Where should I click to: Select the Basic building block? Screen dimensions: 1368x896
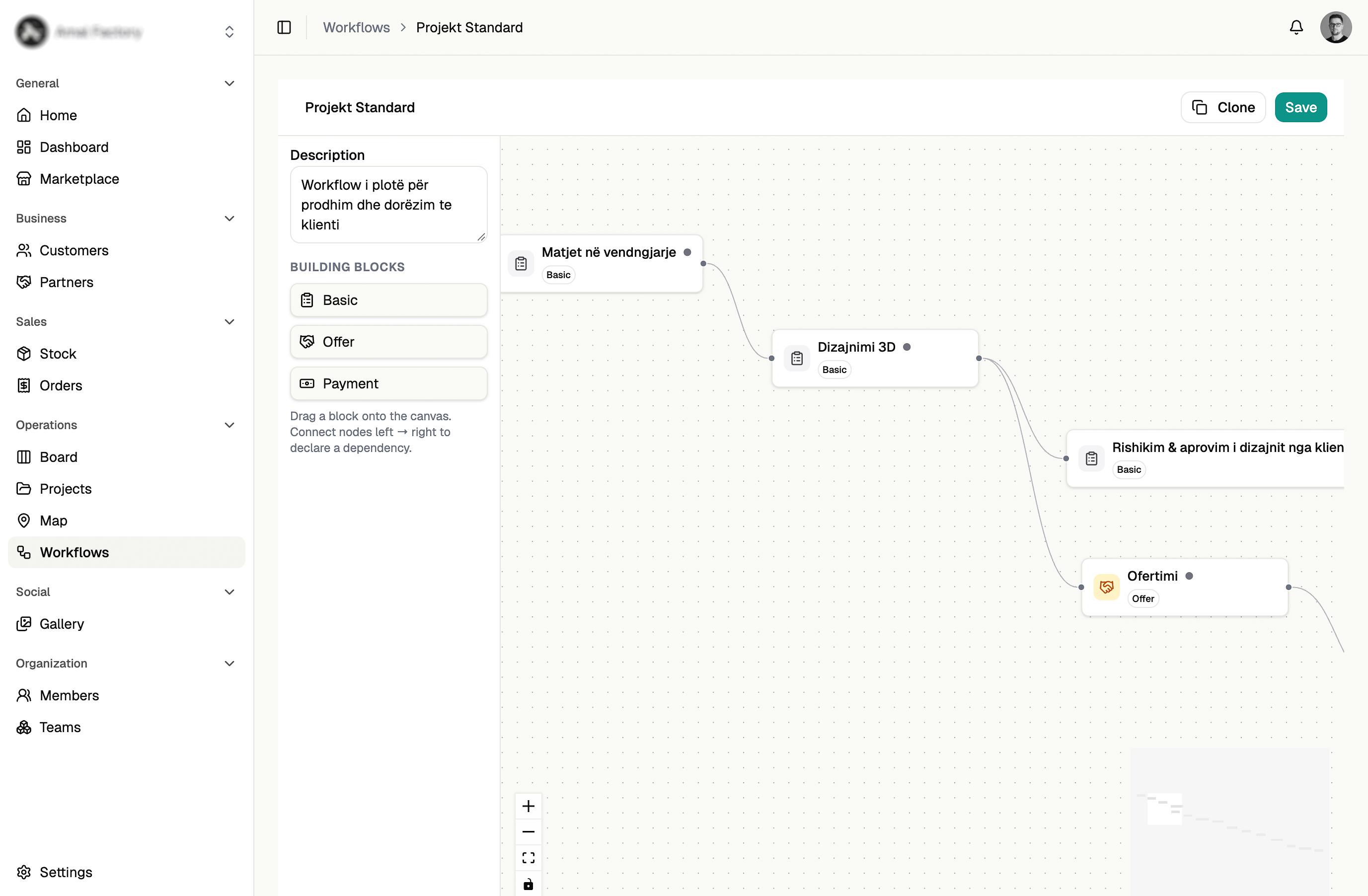pyautogui.click(x=388, y=300)
